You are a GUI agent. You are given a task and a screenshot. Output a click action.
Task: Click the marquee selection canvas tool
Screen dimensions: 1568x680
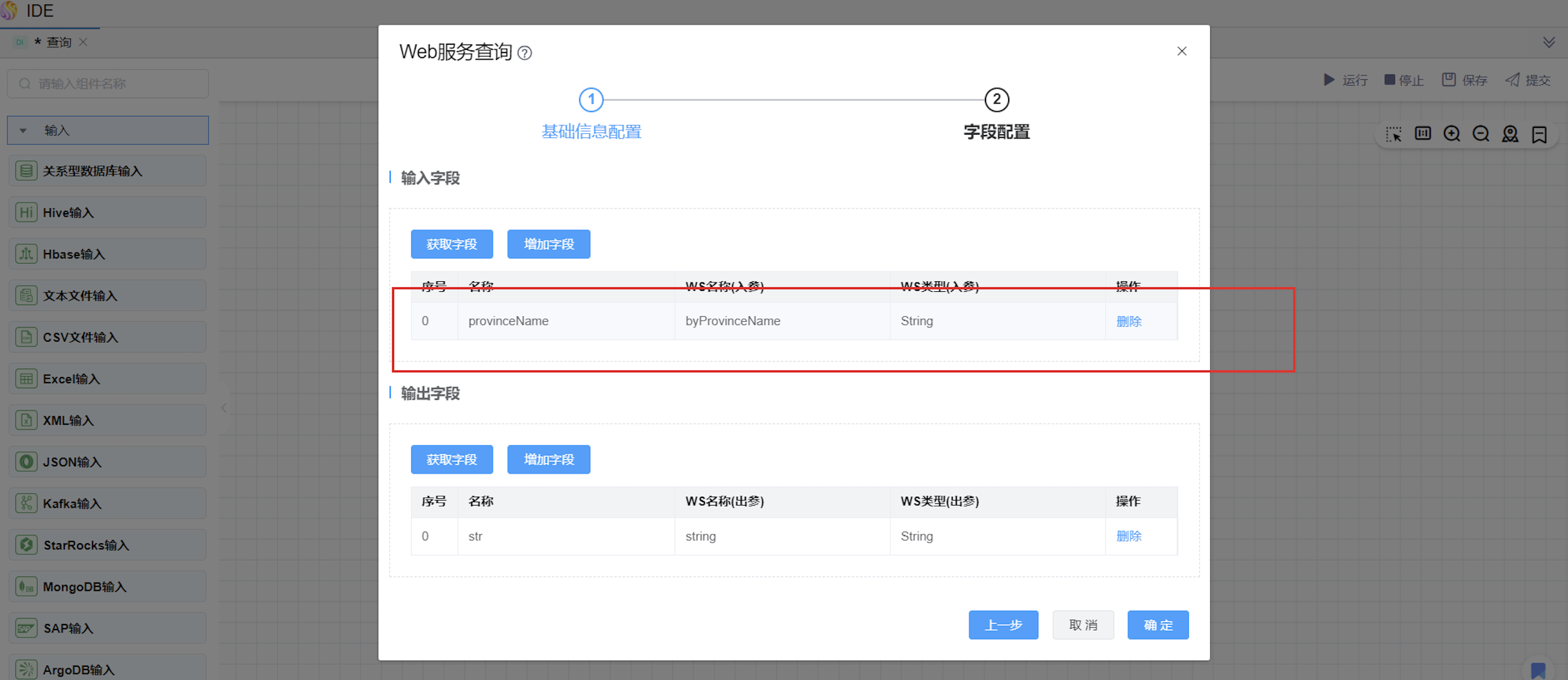1393,134
